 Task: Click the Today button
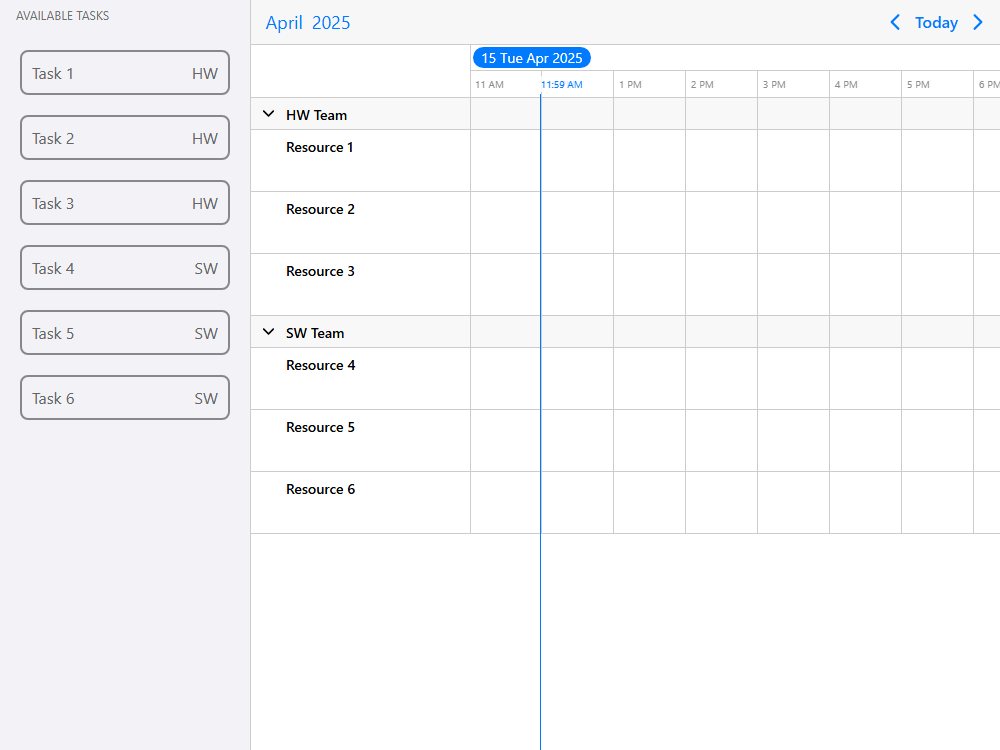click(936, 22)
